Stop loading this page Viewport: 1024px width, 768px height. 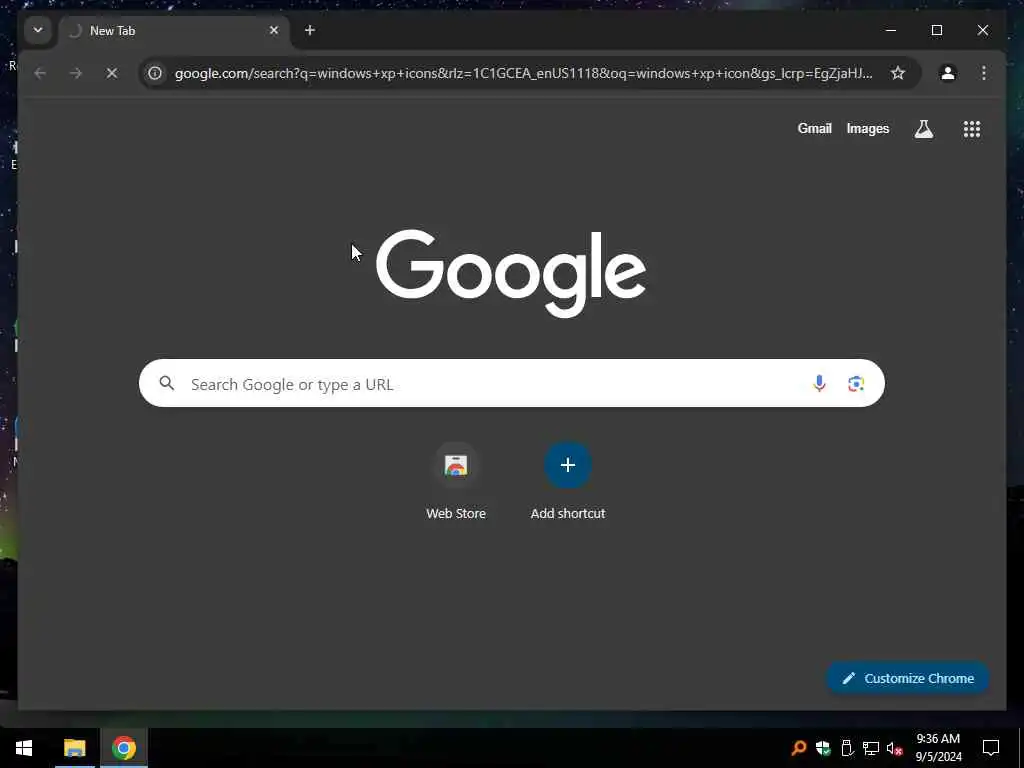[112, 73]
